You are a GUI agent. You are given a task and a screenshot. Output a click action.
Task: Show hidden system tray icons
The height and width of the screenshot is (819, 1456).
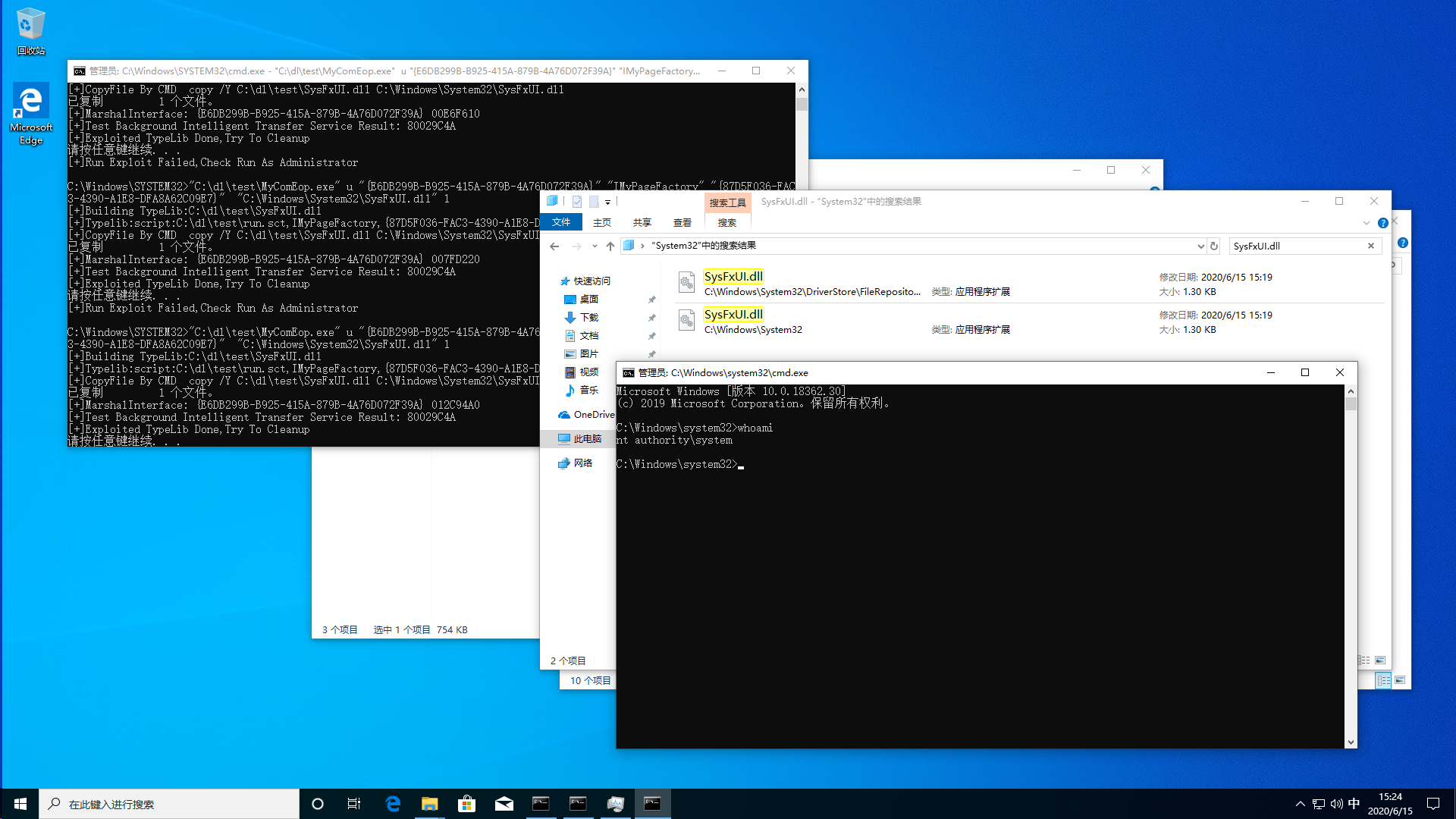[x=1301, y=804]
